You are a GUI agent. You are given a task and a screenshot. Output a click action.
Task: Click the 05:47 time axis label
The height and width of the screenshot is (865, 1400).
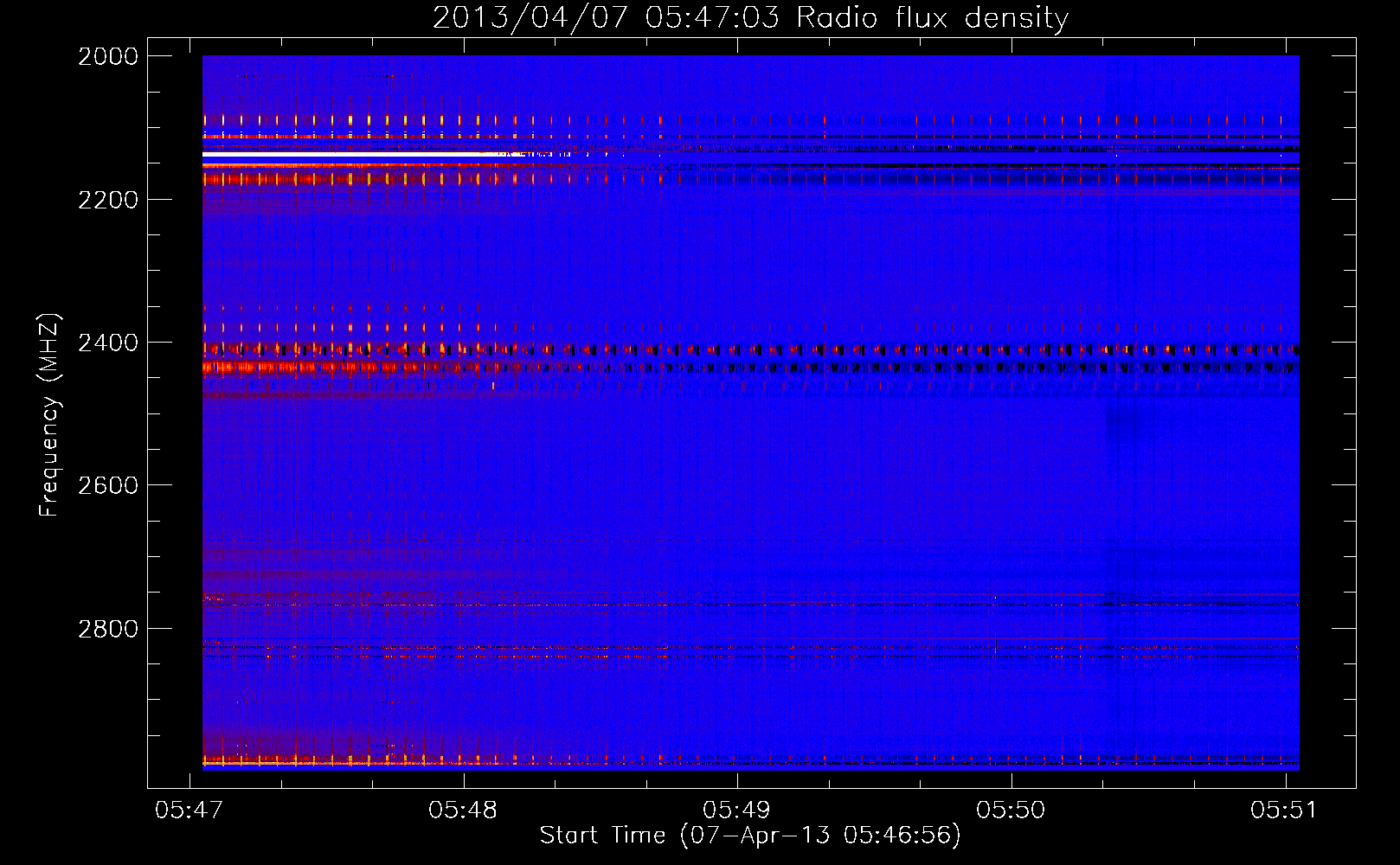click(x=189, y=810)
